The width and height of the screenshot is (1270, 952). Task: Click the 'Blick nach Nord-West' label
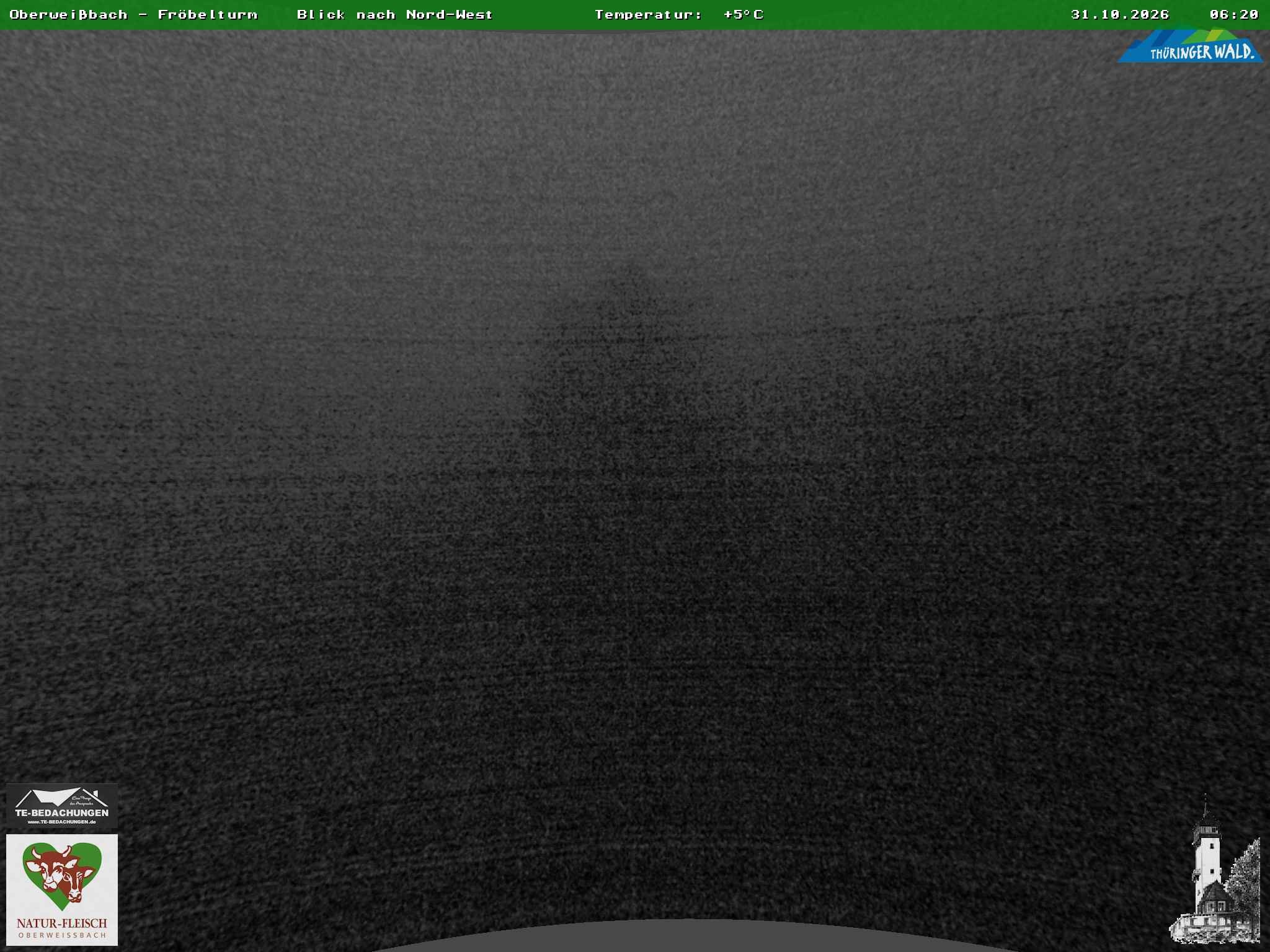395,14
